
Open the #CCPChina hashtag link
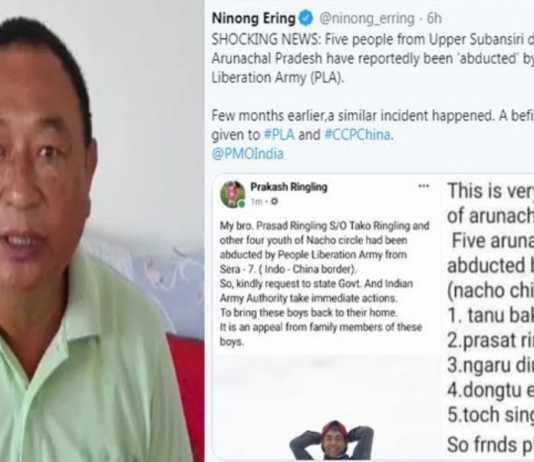point(359,134)
